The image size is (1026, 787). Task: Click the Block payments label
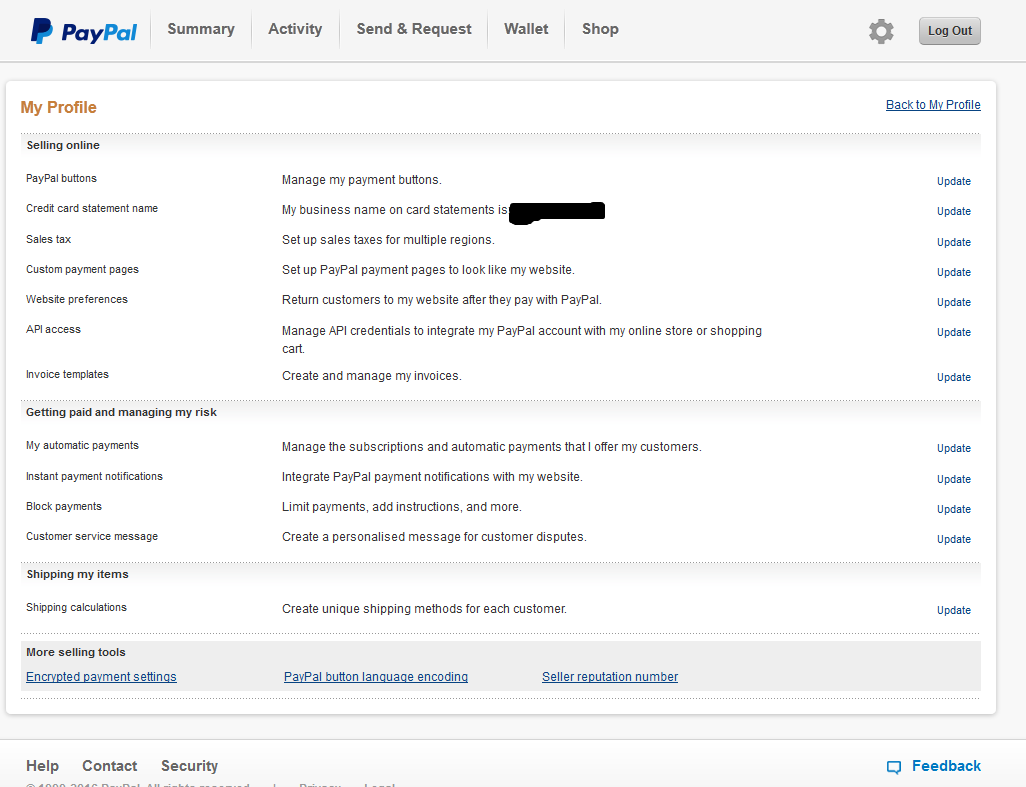point(64,506)
